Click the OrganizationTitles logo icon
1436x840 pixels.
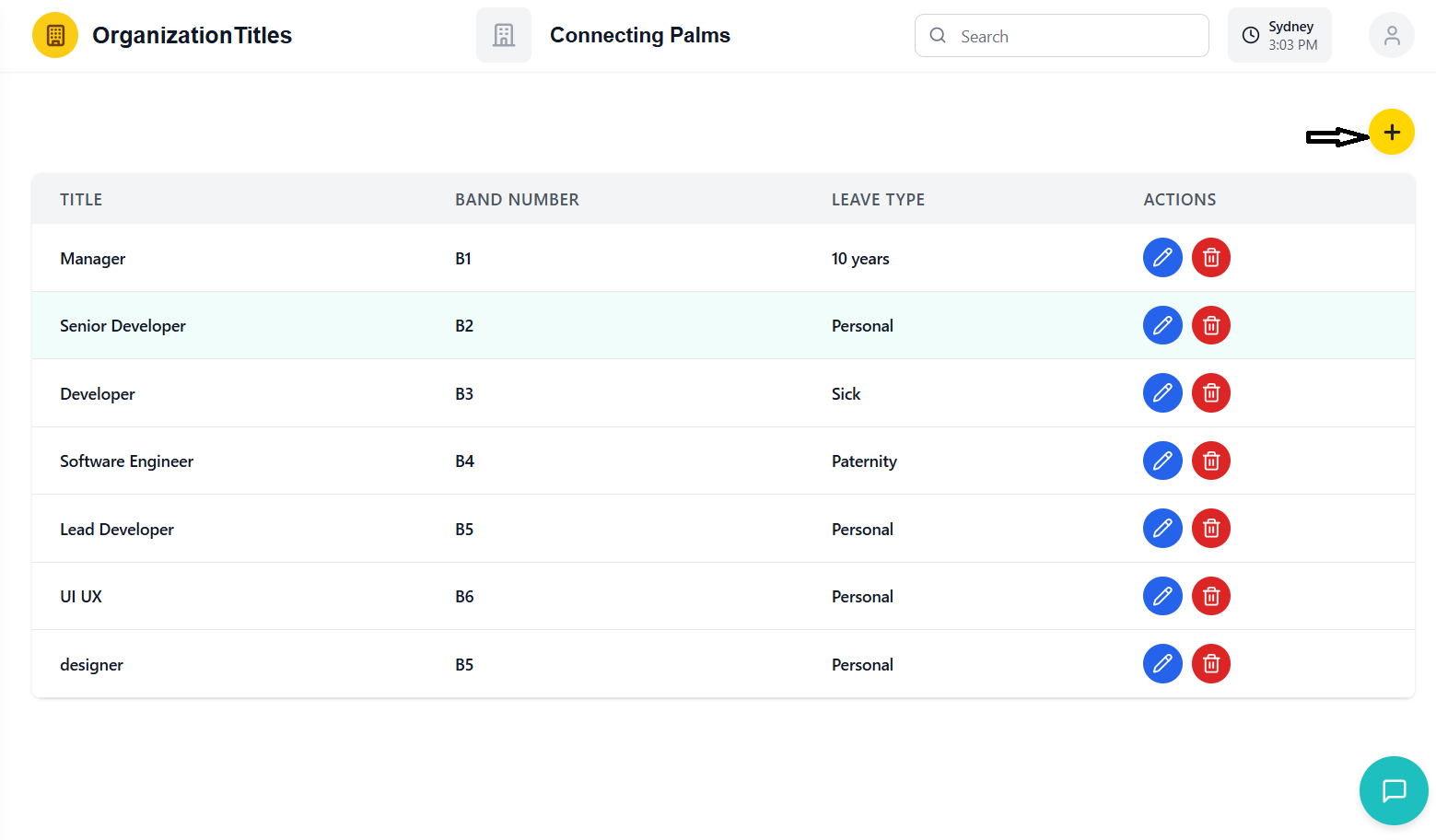[55, 36]
